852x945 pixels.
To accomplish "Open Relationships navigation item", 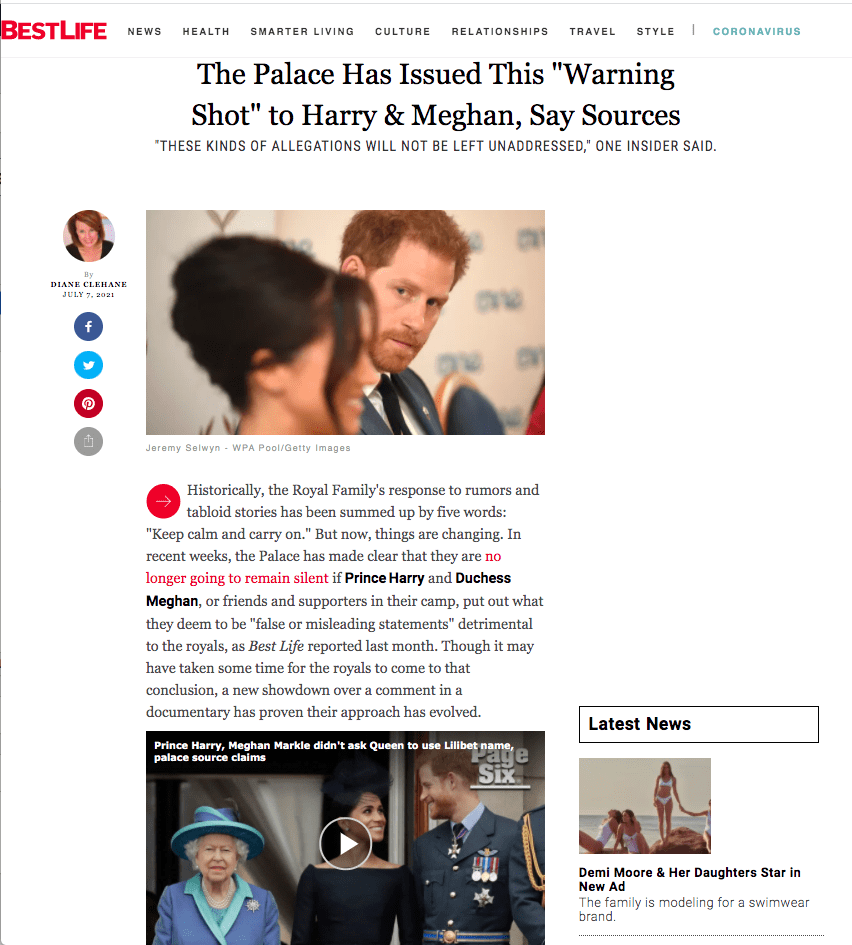I will 500,31.
